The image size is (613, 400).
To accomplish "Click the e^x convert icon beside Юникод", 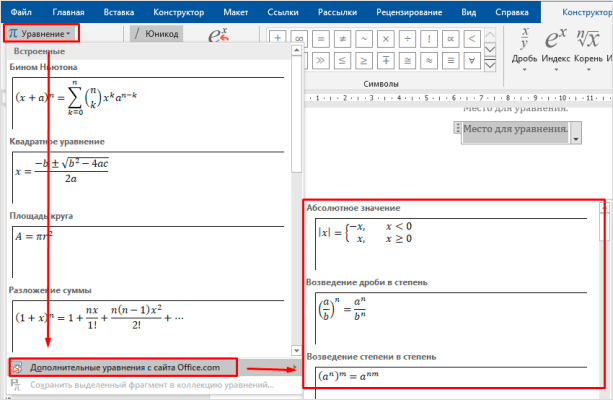I will pos(218,34).
